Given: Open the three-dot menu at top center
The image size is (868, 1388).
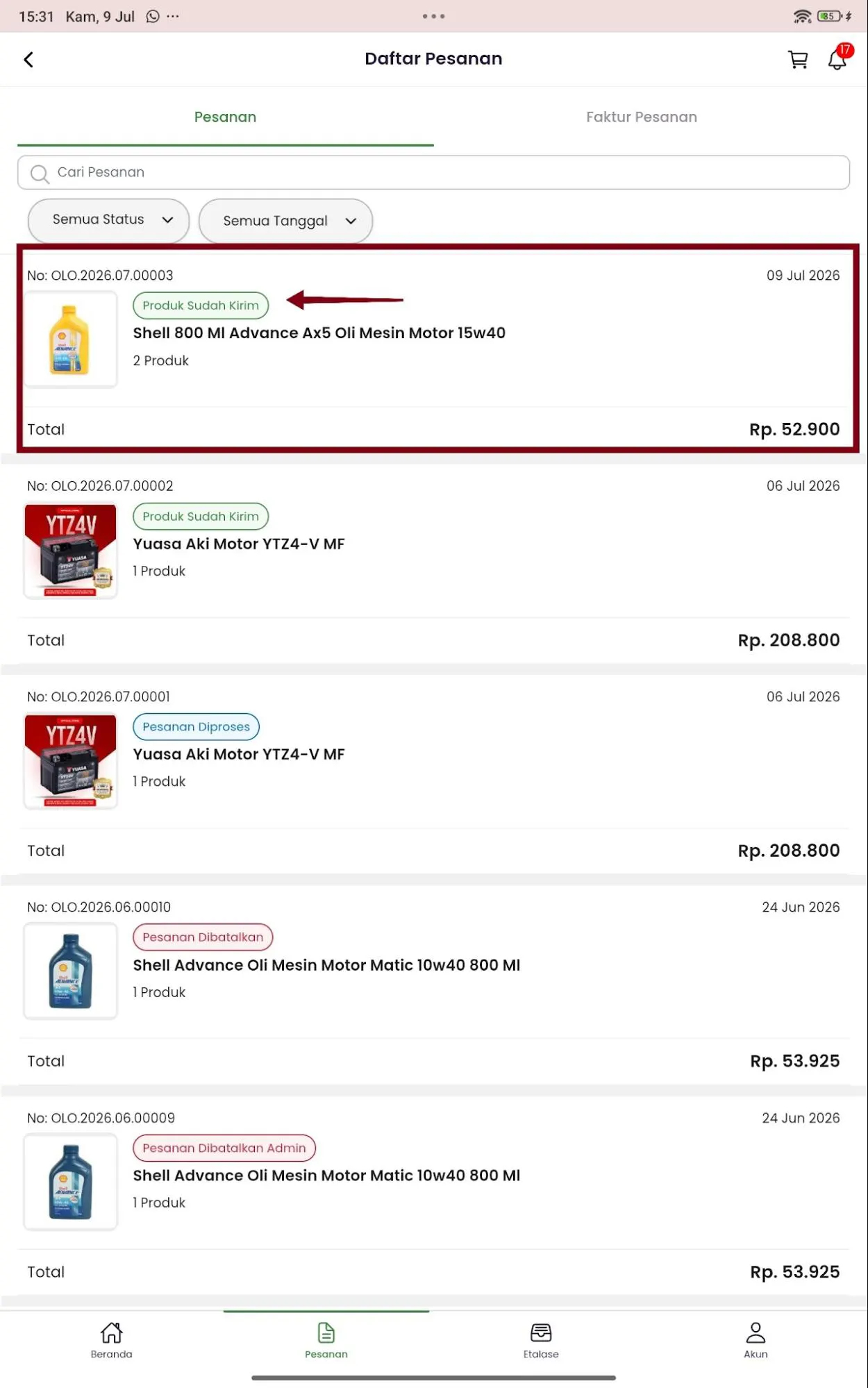Looking at the screenshot, I should pos(433,16).
